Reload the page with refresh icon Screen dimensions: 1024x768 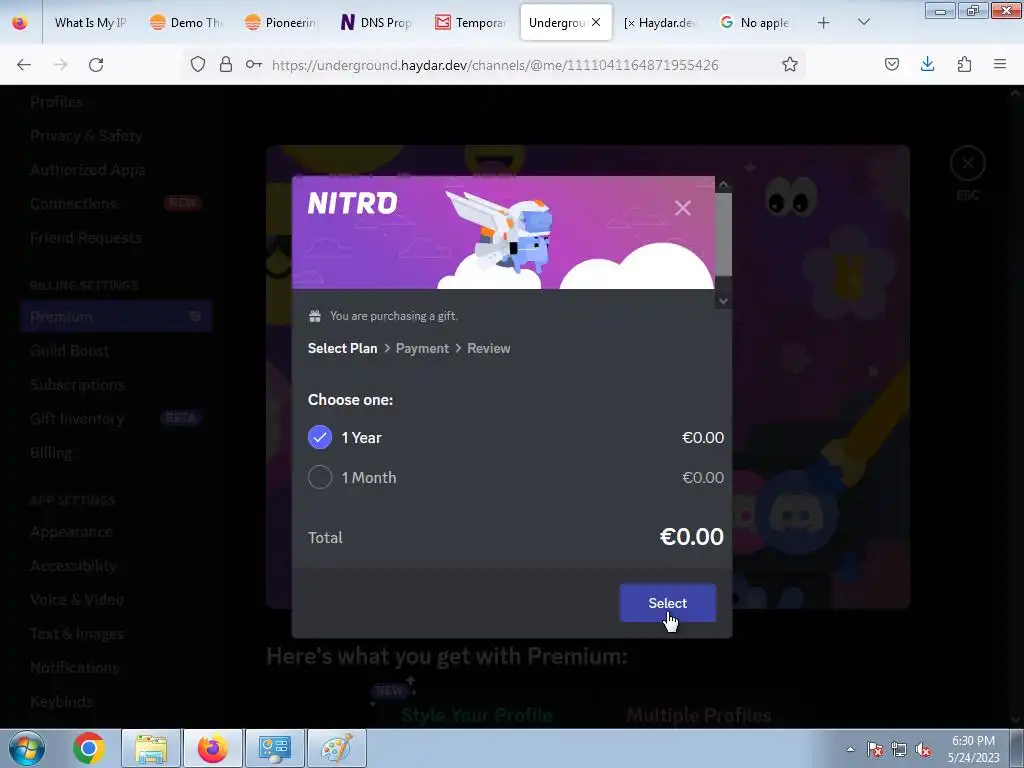pos(96,65)
